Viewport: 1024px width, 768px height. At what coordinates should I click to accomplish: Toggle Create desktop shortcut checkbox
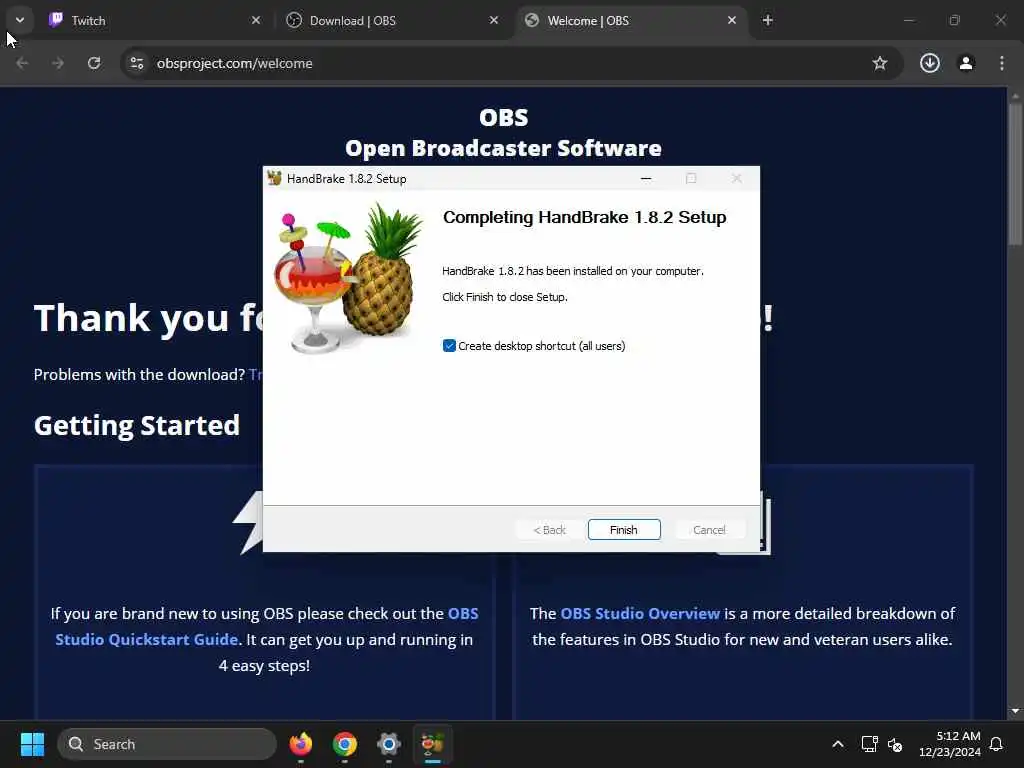[449, 345]
